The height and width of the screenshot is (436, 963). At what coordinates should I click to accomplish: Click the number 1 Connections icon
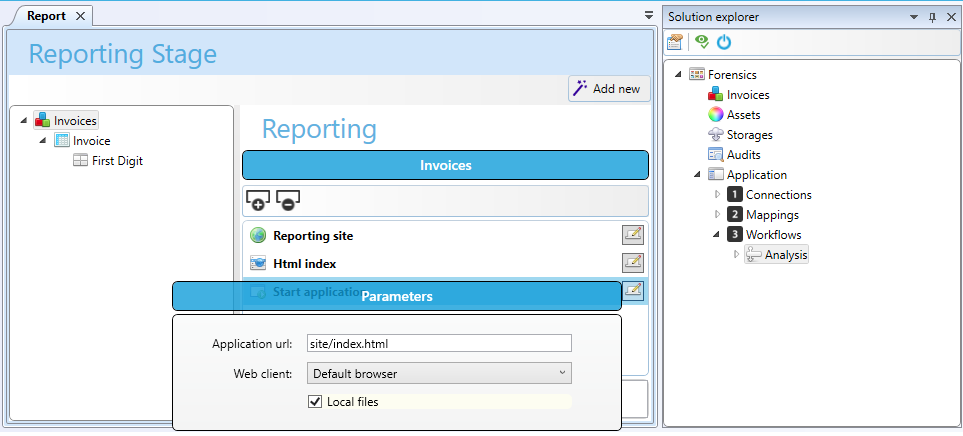[x=735, y=195]
